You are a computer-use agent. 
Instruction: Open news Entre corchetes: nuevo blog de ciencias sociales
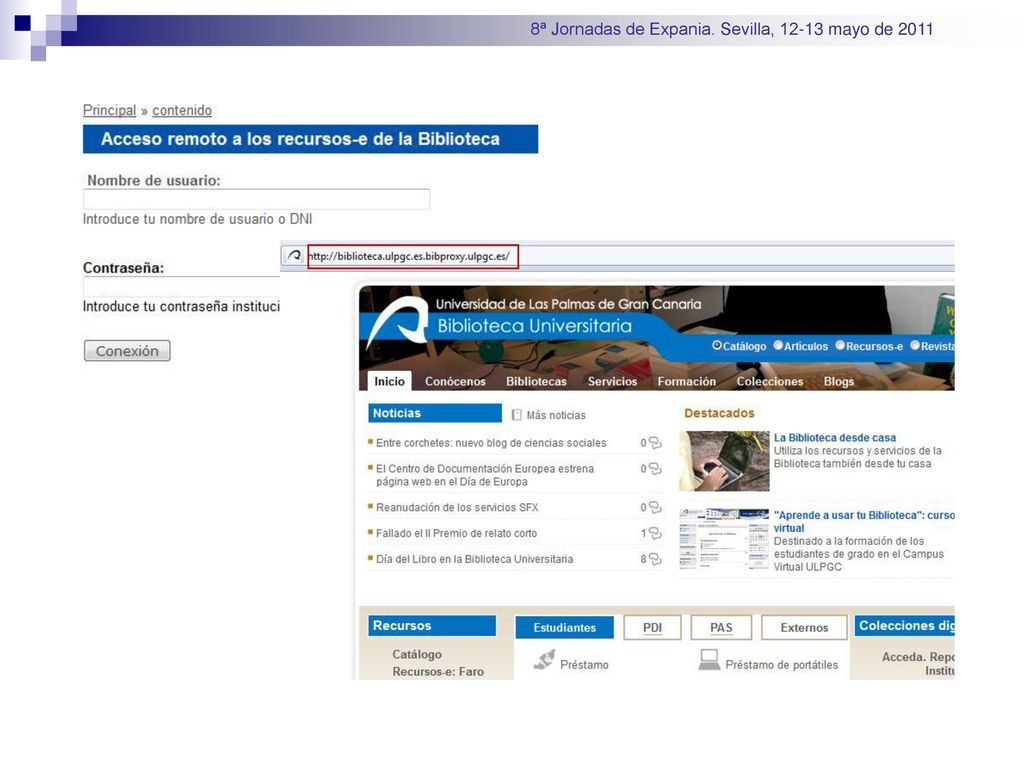coord(491,443)
